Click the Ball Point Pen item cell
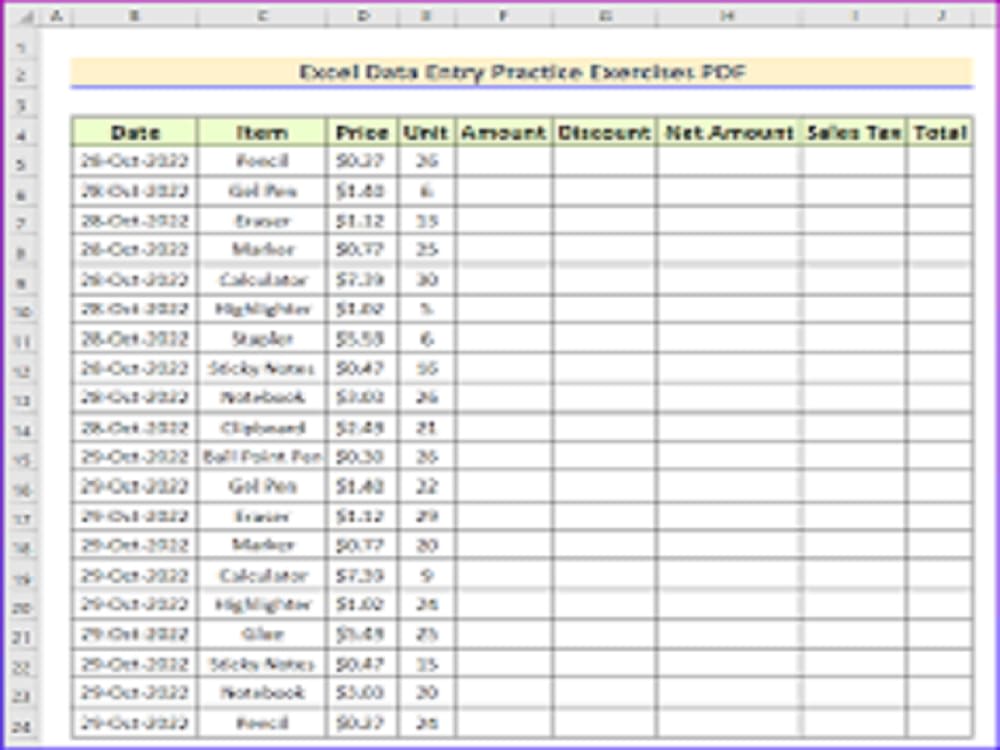The width and height of the screenshot is (1000, 750). click(262, 457)
